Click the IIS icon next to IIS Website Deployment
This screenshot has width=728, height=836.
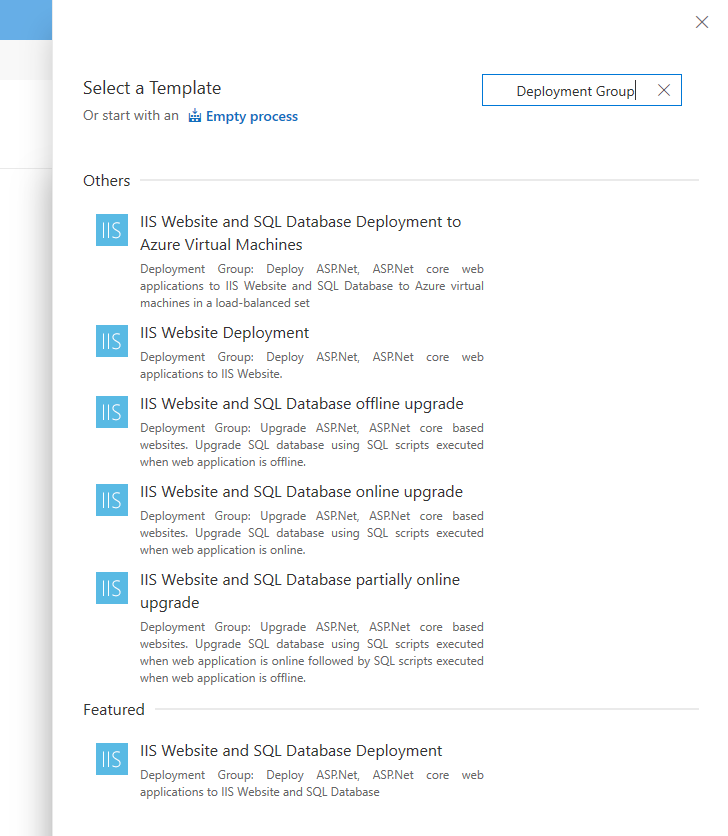[111, 341]
